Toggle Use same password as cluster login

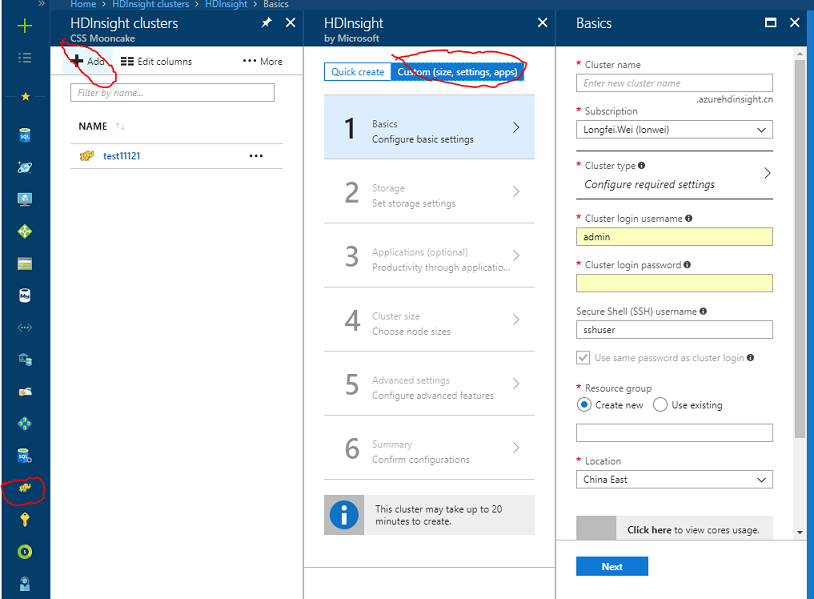583,357
